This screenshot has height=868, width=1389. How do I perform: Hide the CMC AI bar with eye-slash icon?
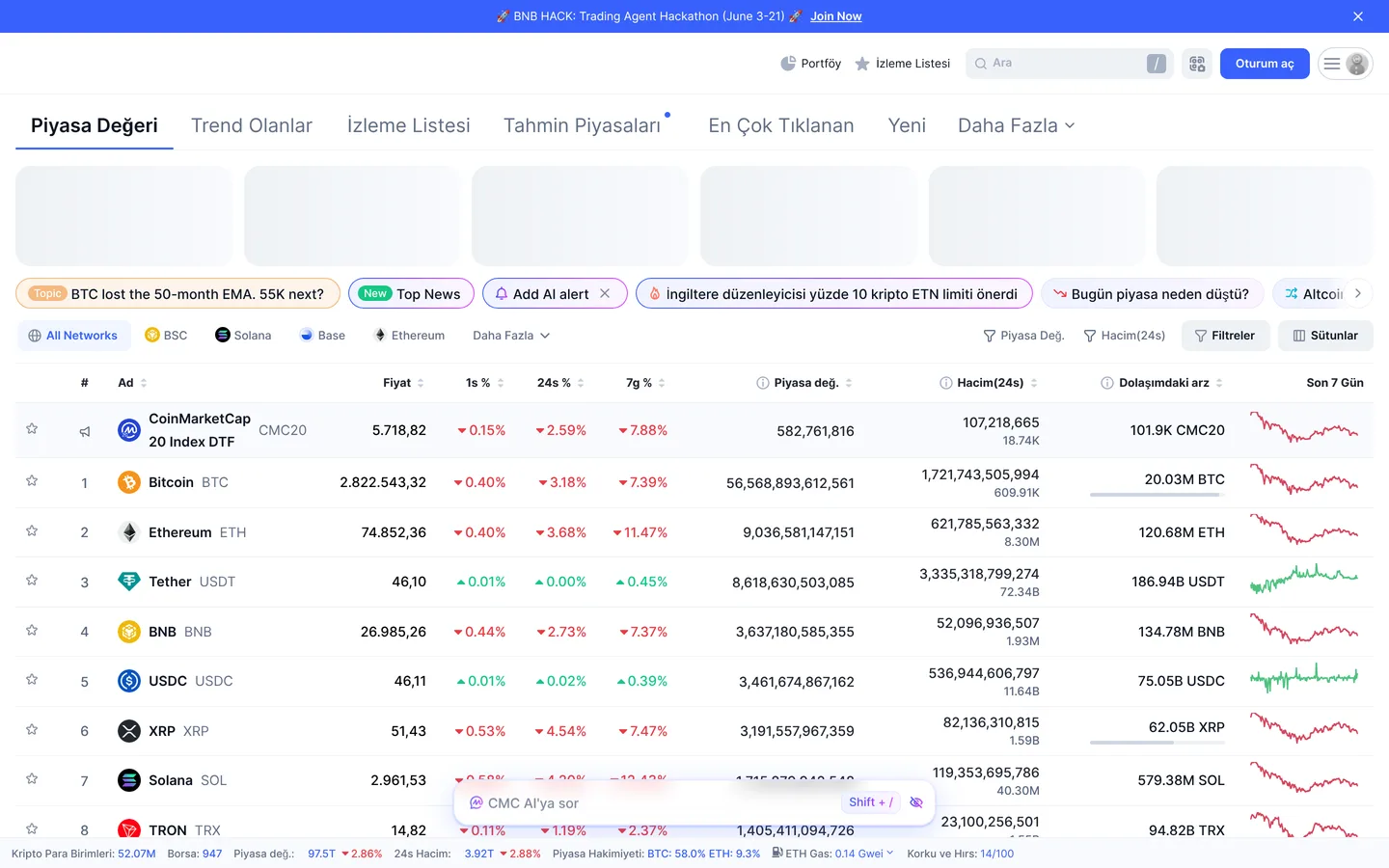916,802
